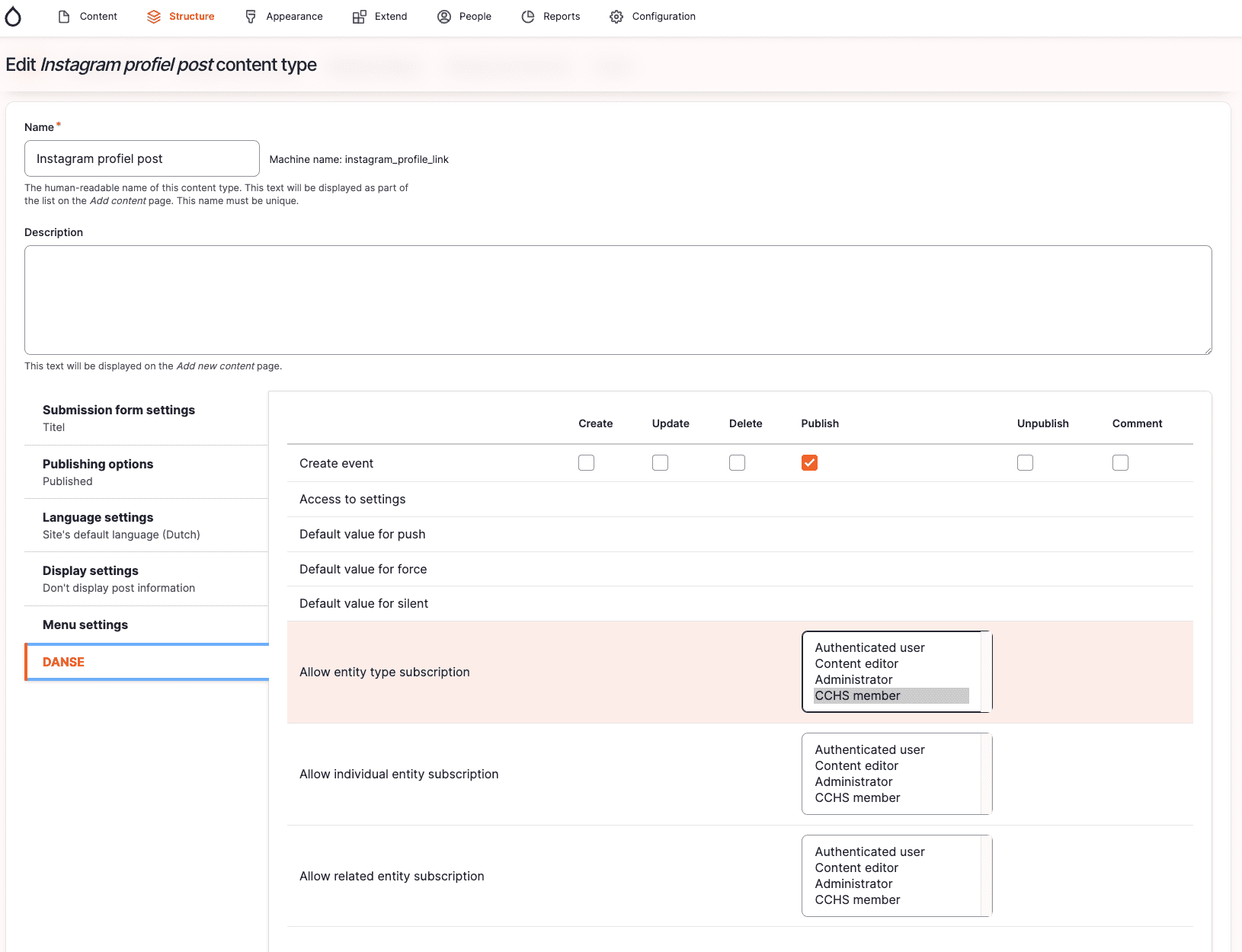Enable the Delete checkbox for Create event
This screenshot has height=952, width=1242.
(x=737, y=463)
